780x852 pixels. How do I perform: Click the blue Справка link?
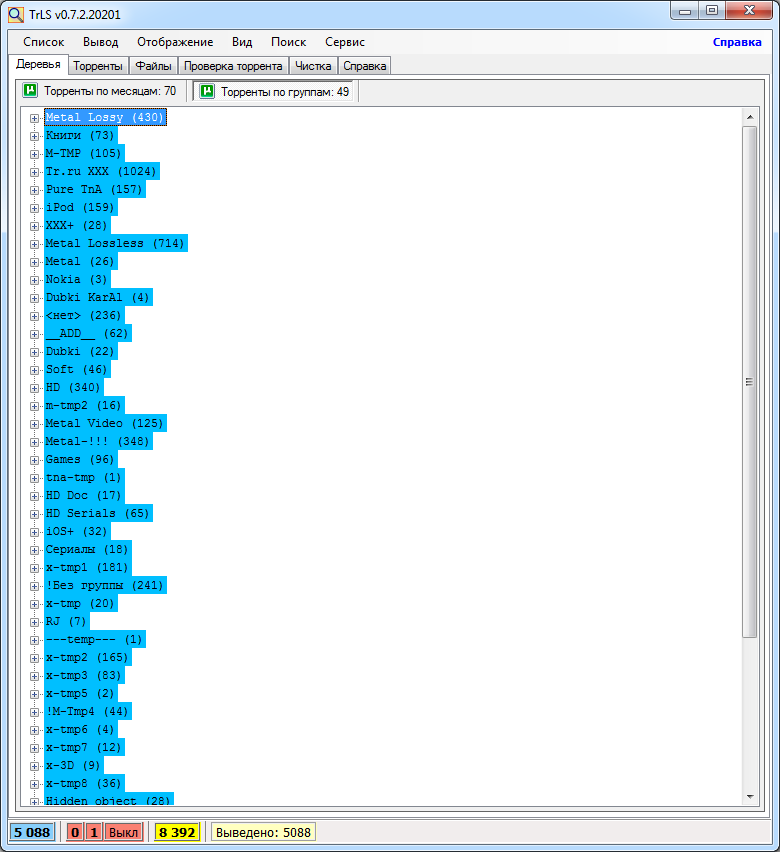click(737, 42)
